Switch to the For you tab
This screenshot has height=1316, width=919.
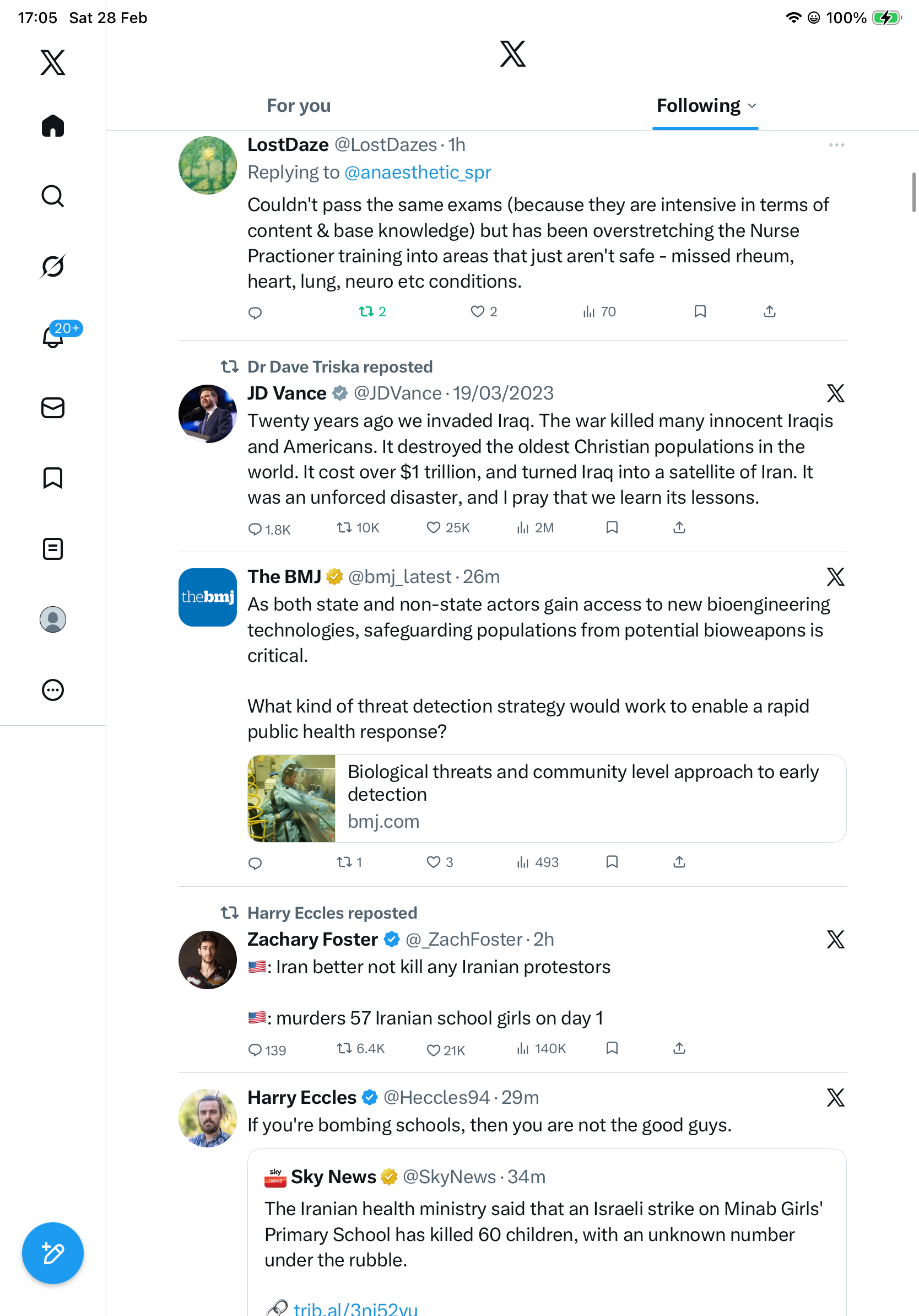(x=299, y=106)
